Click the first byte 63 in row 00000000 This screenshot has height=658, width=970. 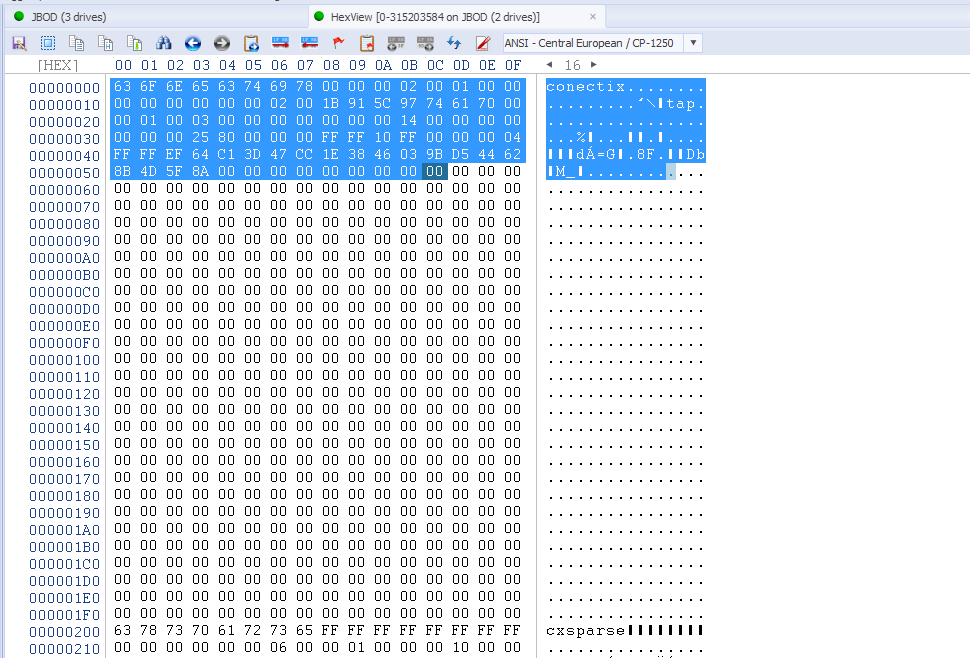pyautogui.click(x=122, y=86)
